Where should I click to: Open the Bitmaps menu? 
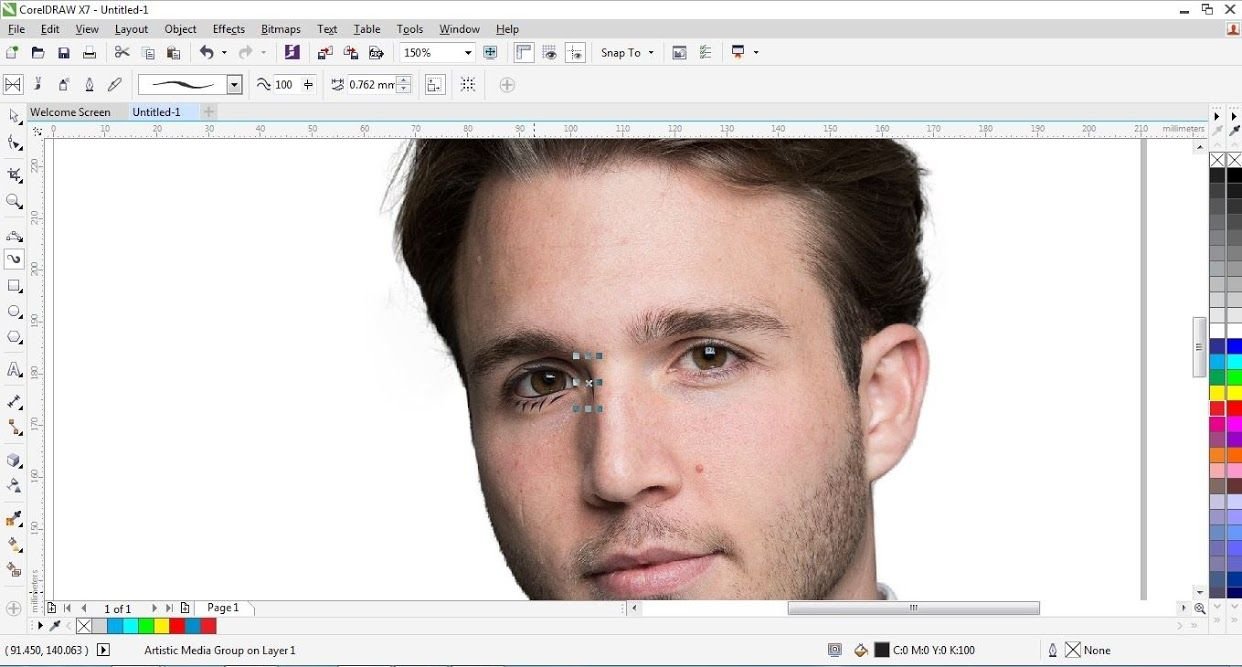[281, 29]
